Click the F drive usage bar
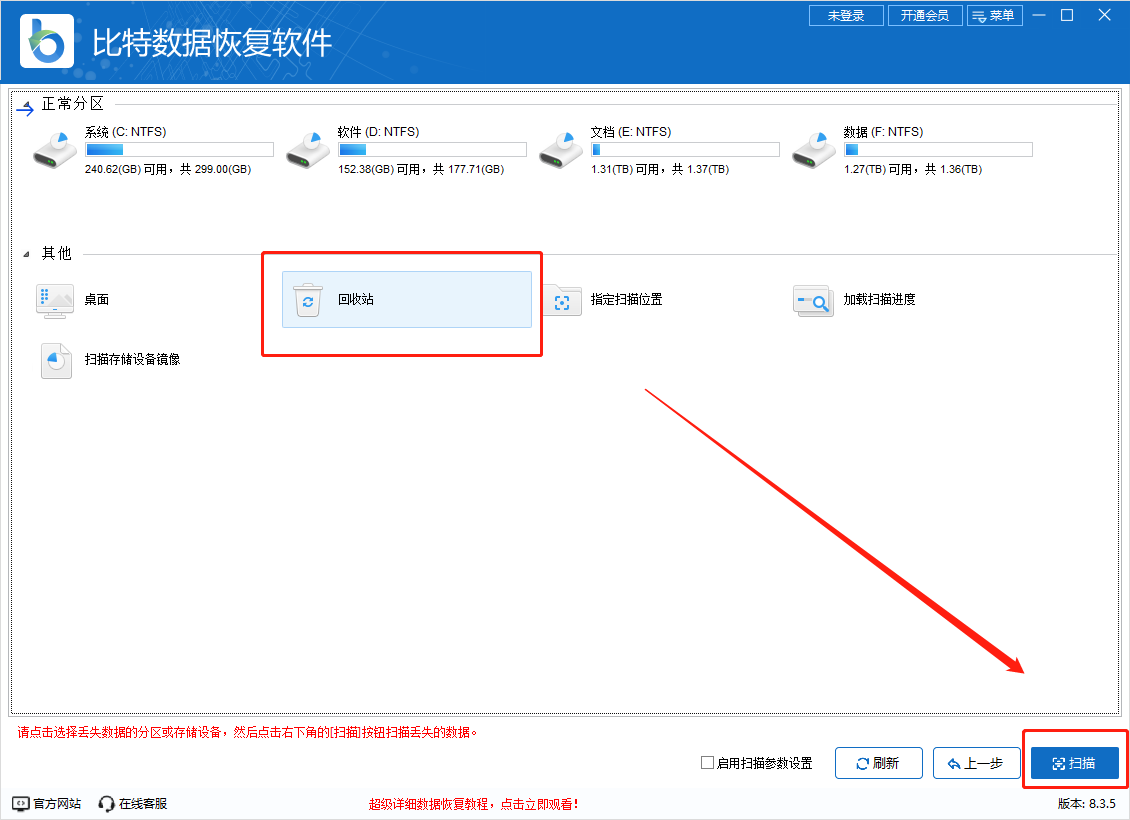This screenshot has width=1130, height=820. [938, 150]
